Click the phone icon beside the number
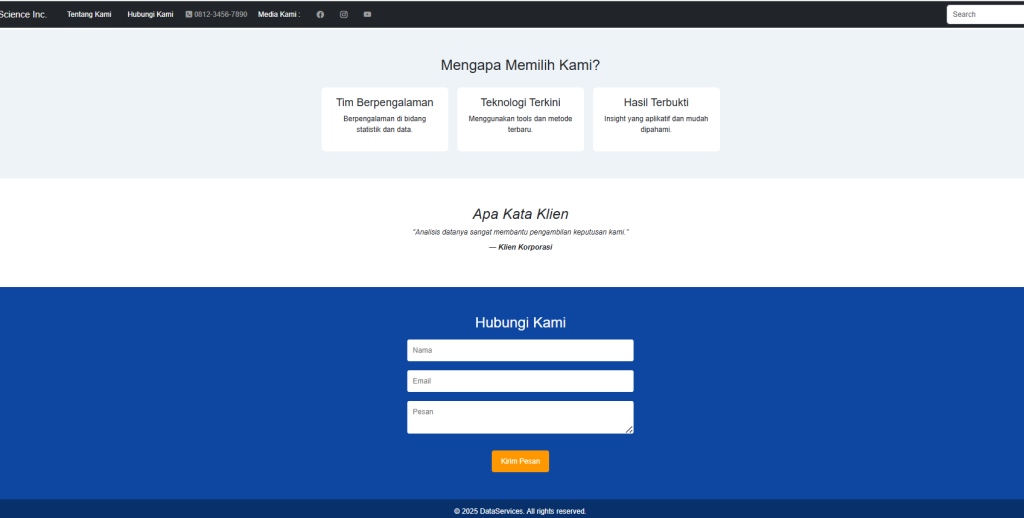 pos(189,14)
